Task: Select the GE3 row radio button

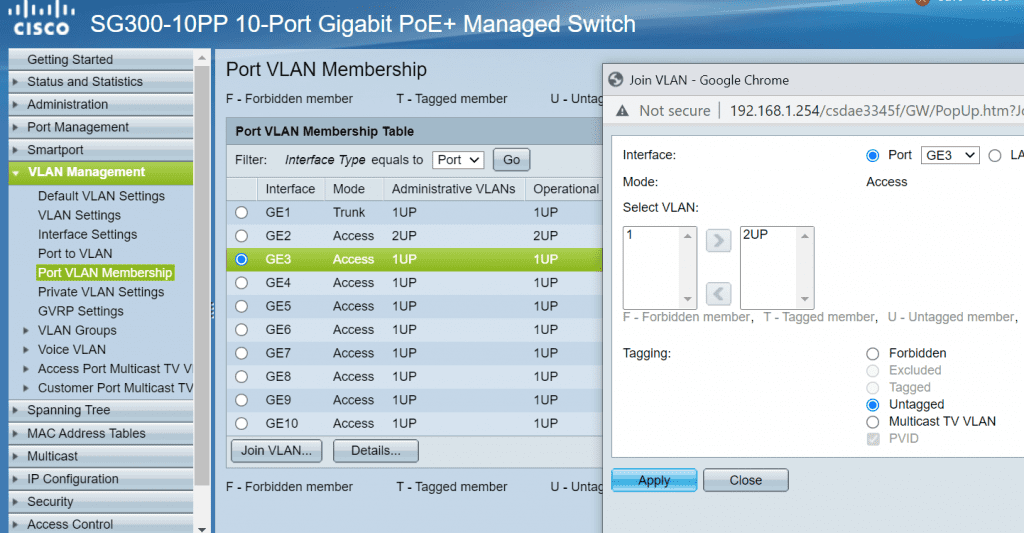Action: [x=242, y=259]
